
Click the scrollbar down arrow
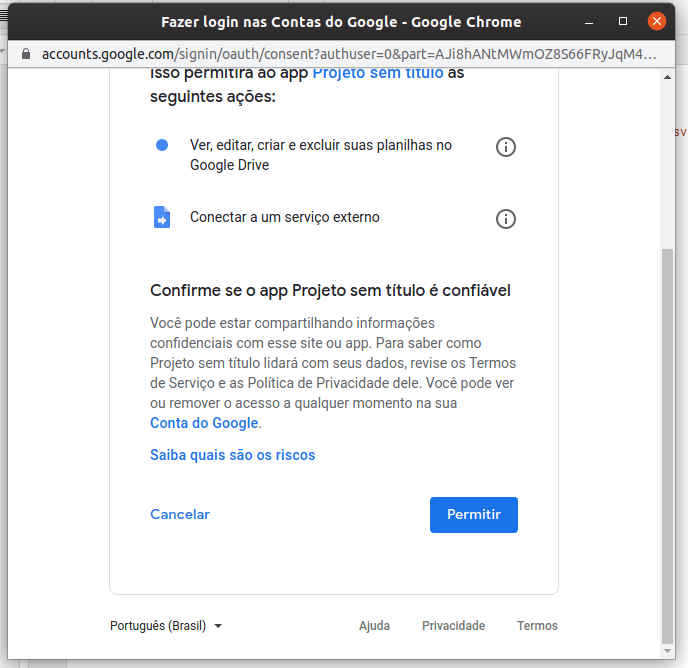pos(667,651)
